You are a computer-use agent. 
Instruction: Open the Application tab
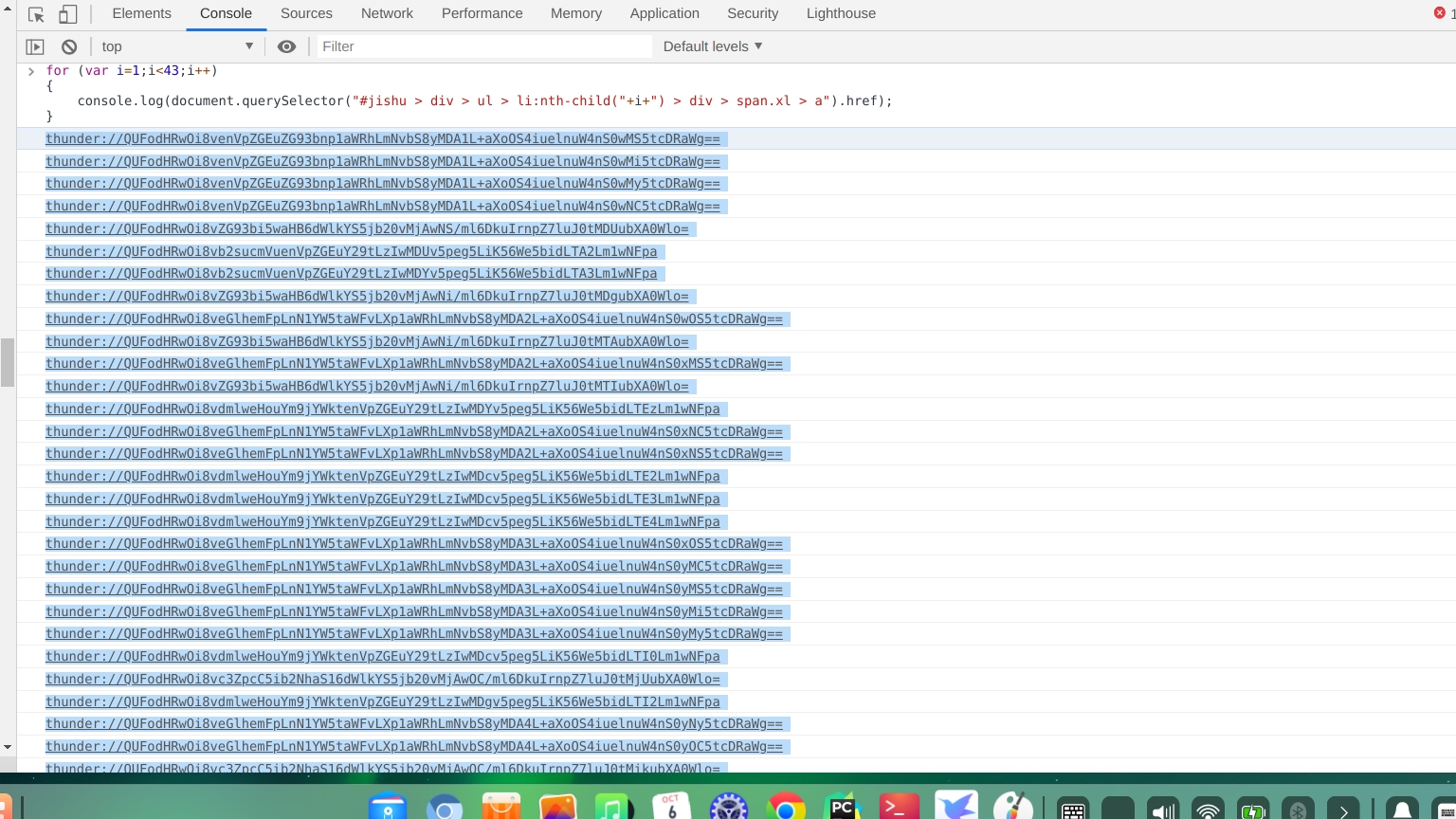pyautogui.click(x=664, y=13)
